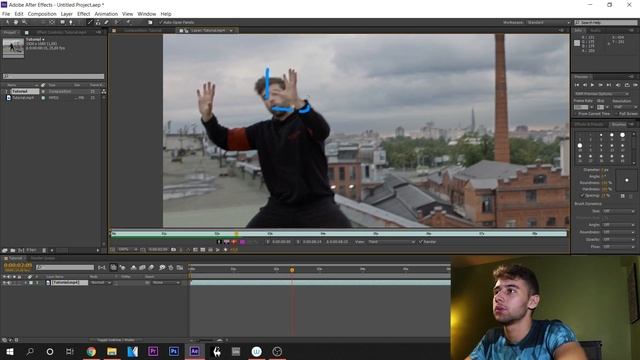
Task: Open the Window menu
Action: pyautogui.click(x=147, y=14)
